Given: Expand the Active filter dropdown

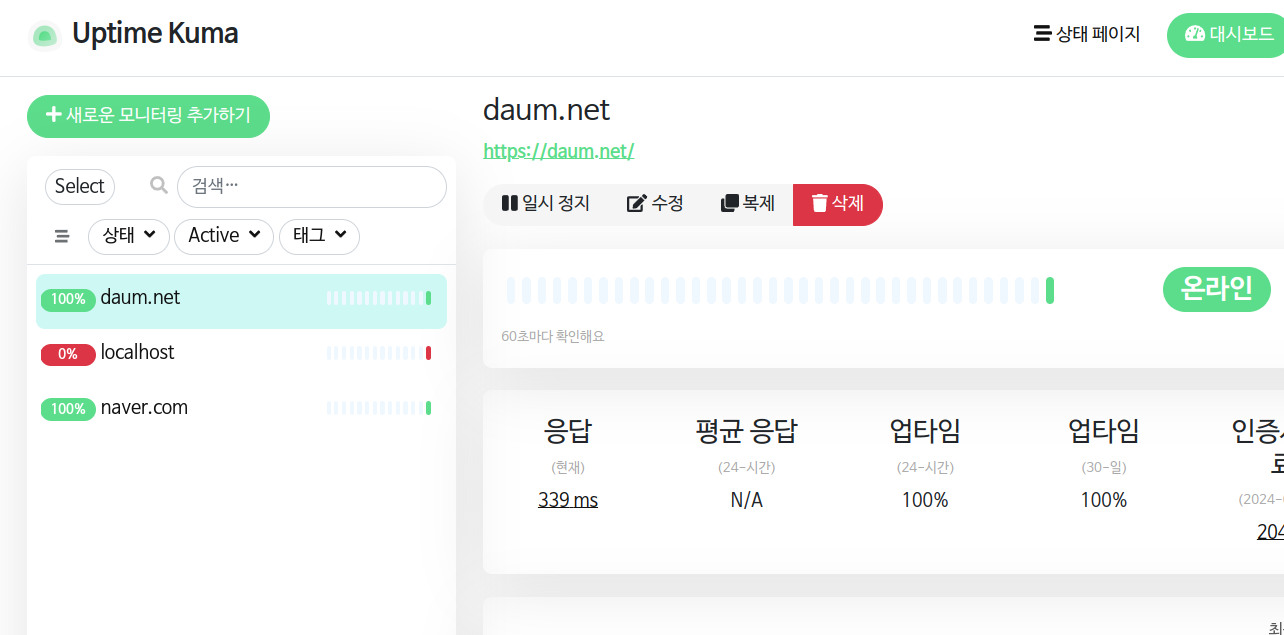Looking at the screenshot, I should tap(224, 236).
